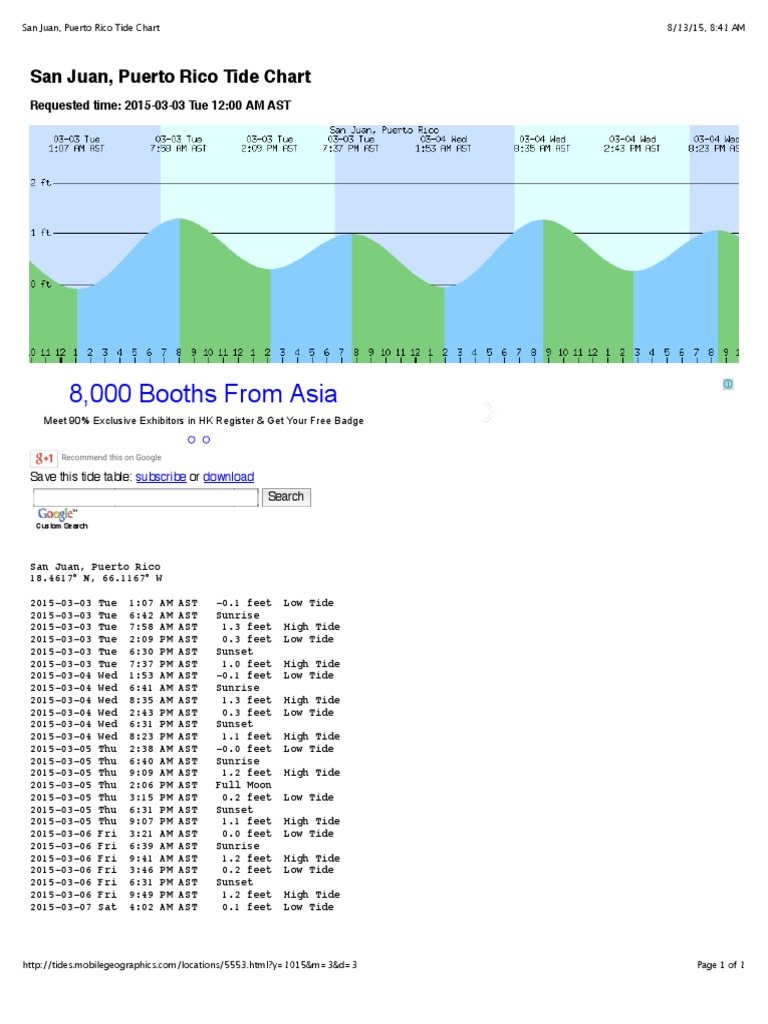
Task: Open the download link
Action: pyautogui.click(x=229, y=477)
